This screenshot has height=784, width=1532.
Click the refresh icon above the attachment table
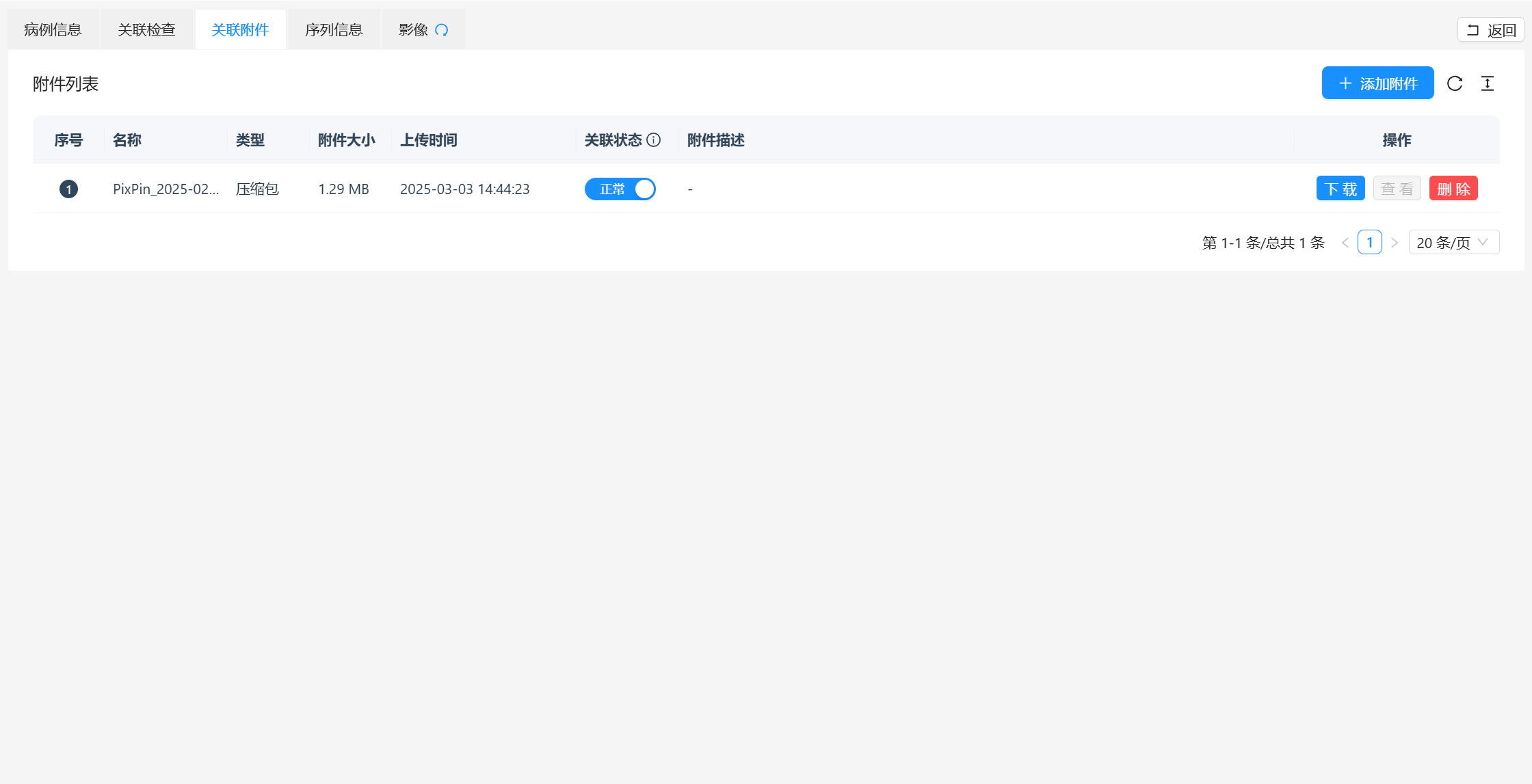tap(1454, 83)
